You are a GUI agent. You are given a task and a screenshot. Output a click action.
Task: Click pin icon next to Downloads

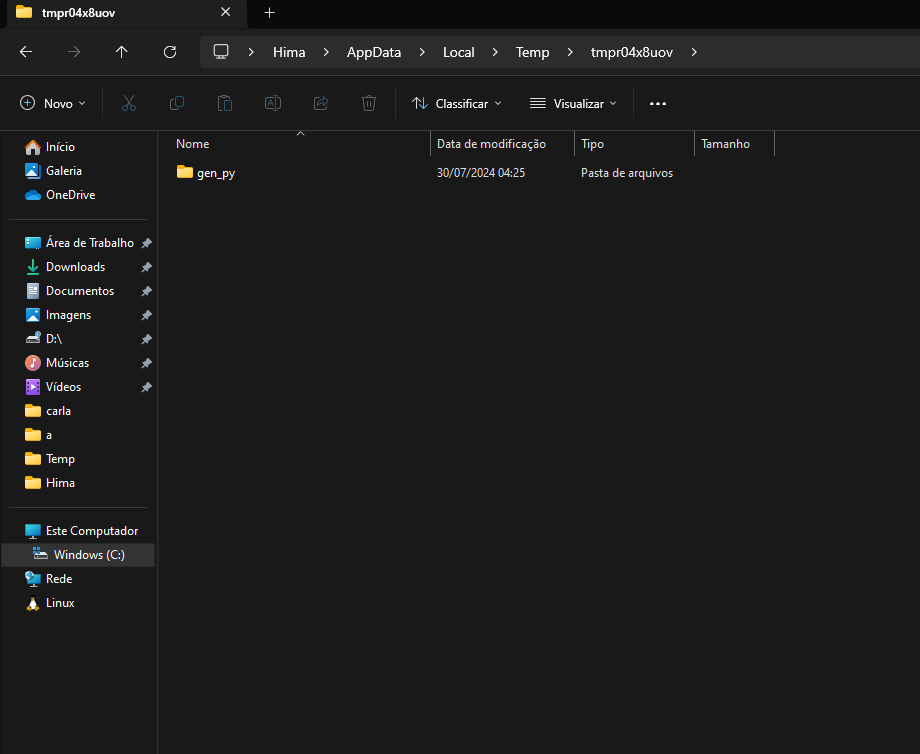click(147, 267)
